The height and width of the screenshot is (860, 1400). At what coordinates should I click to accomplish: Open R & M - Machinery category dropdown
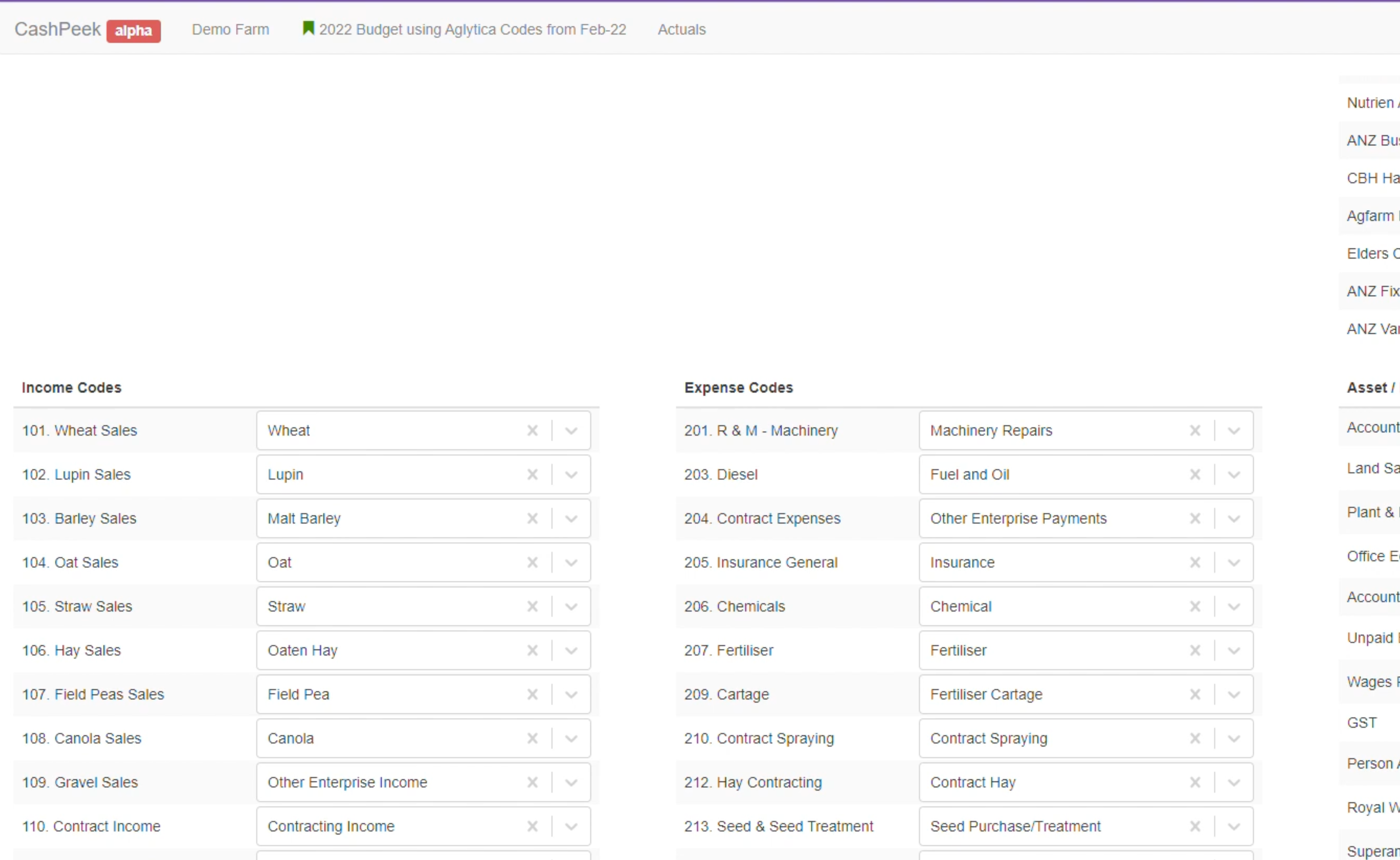1234,430
